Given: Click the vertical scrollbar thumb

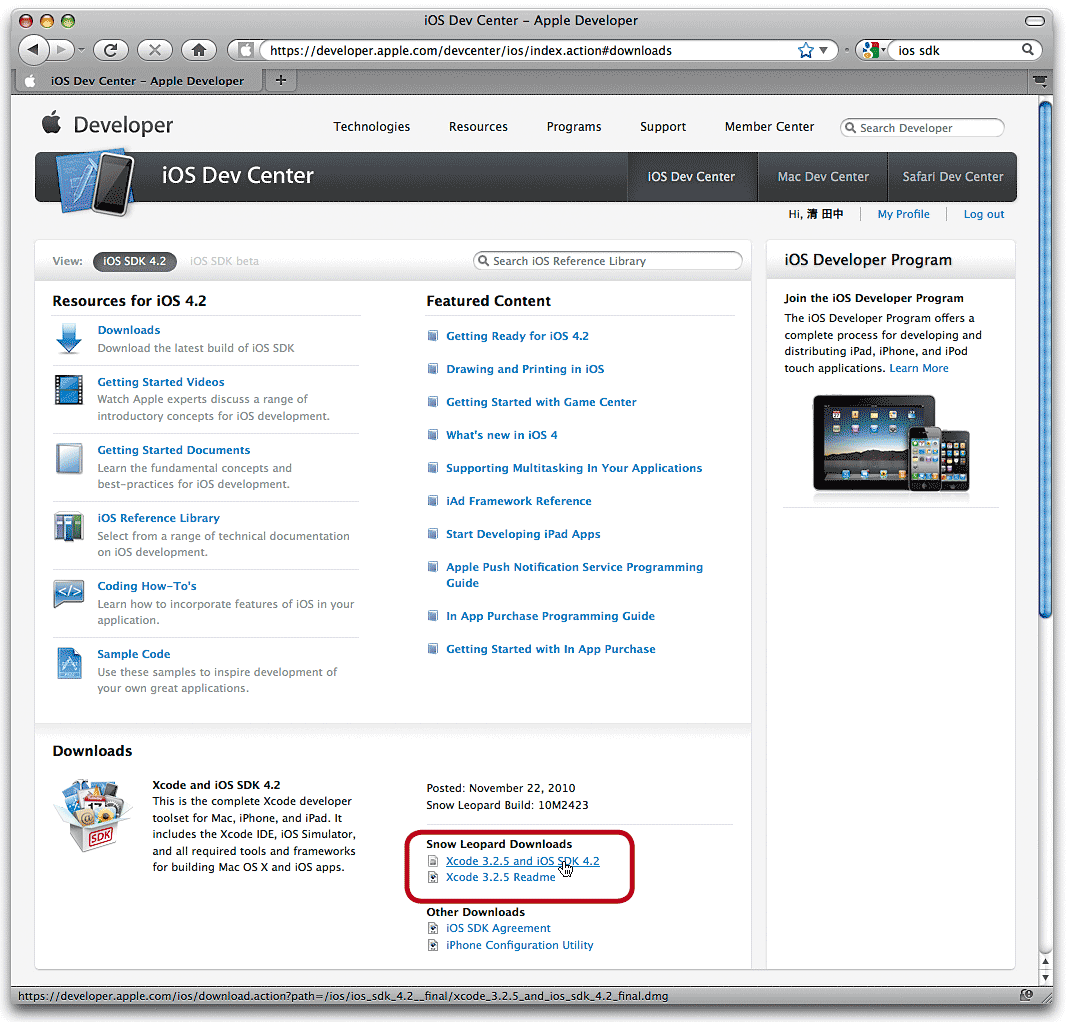Looking at the screenshot, I should [1045, 360].
